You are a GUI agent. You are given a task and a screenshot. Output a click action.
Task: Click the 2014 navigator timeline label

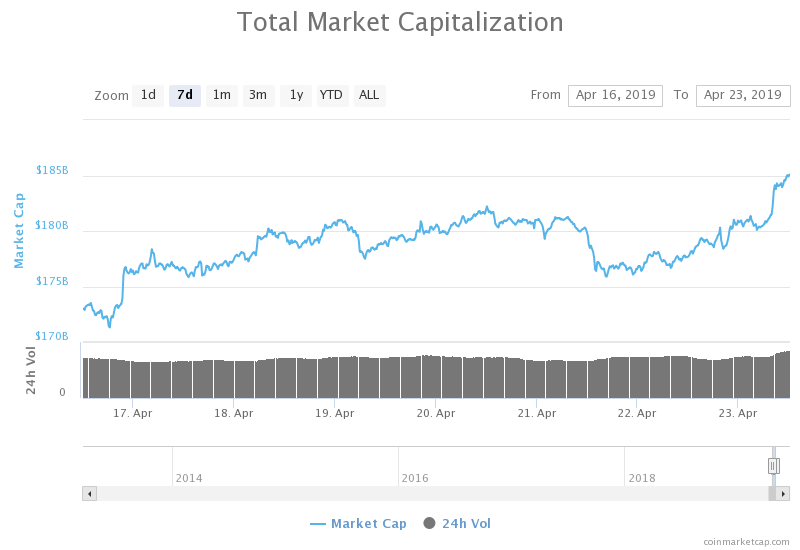(x=189, y=478)
